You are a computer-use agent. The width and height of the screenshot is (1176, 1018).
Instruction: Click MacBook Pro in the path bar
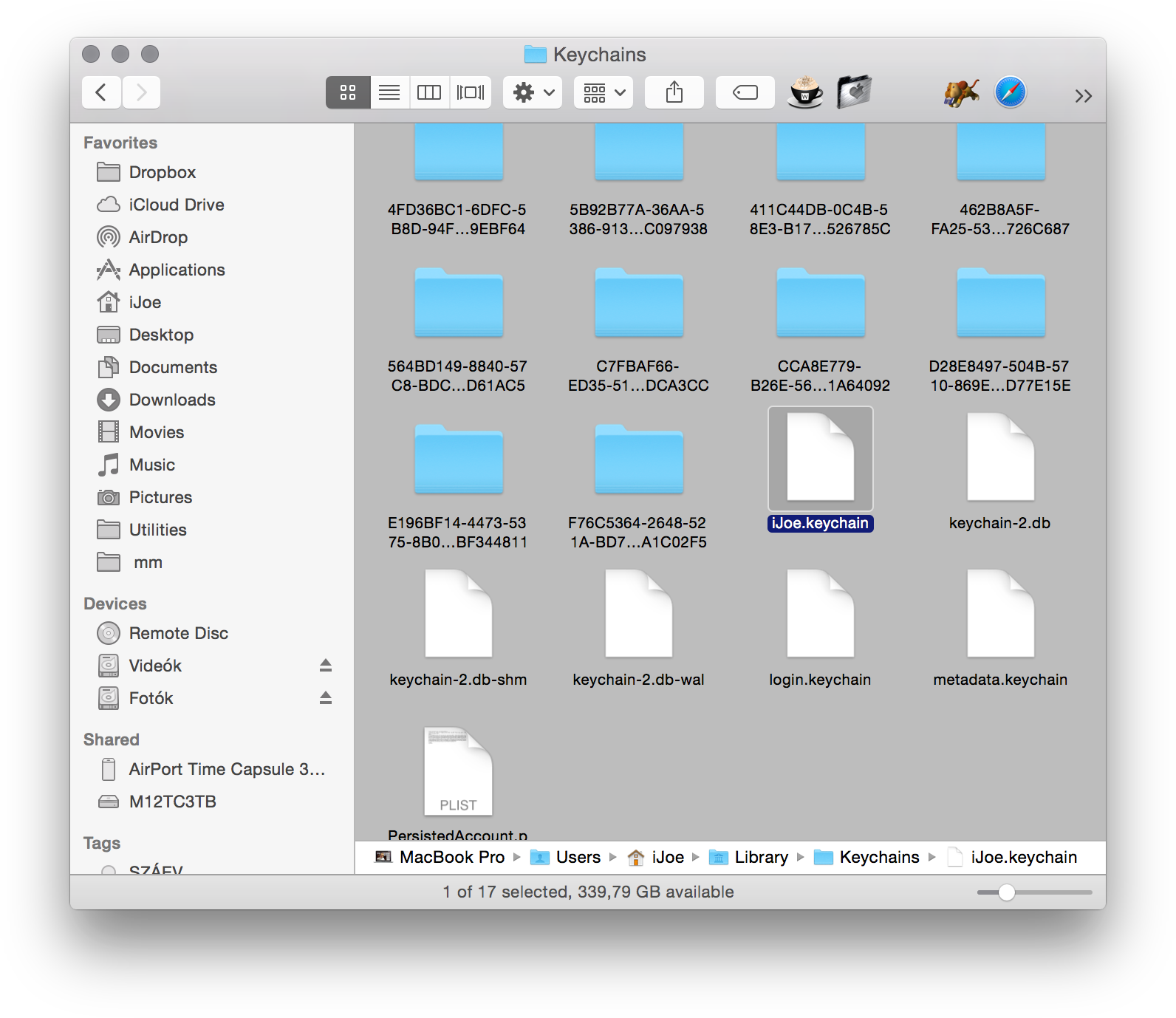pyautogui.click(x=440, y=857)
